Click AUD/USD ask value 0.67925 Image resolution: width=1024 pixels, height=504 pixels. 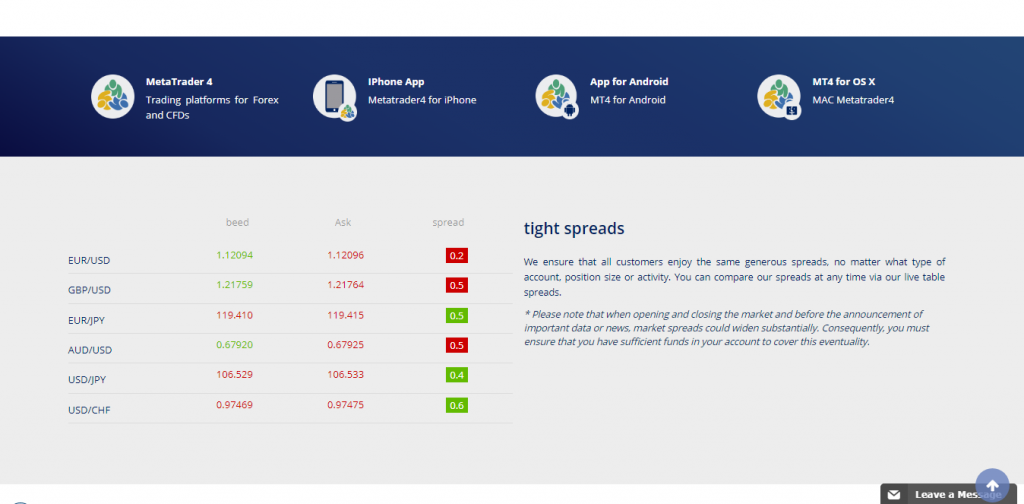345,345
